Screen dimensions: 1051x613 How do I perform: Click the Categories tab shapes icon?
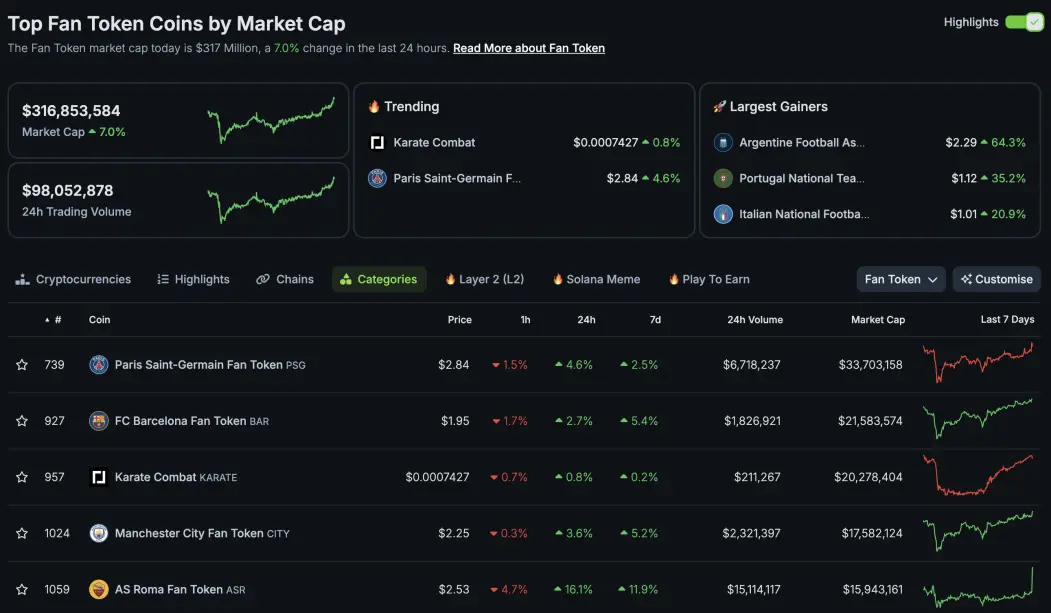coord(346,279)
